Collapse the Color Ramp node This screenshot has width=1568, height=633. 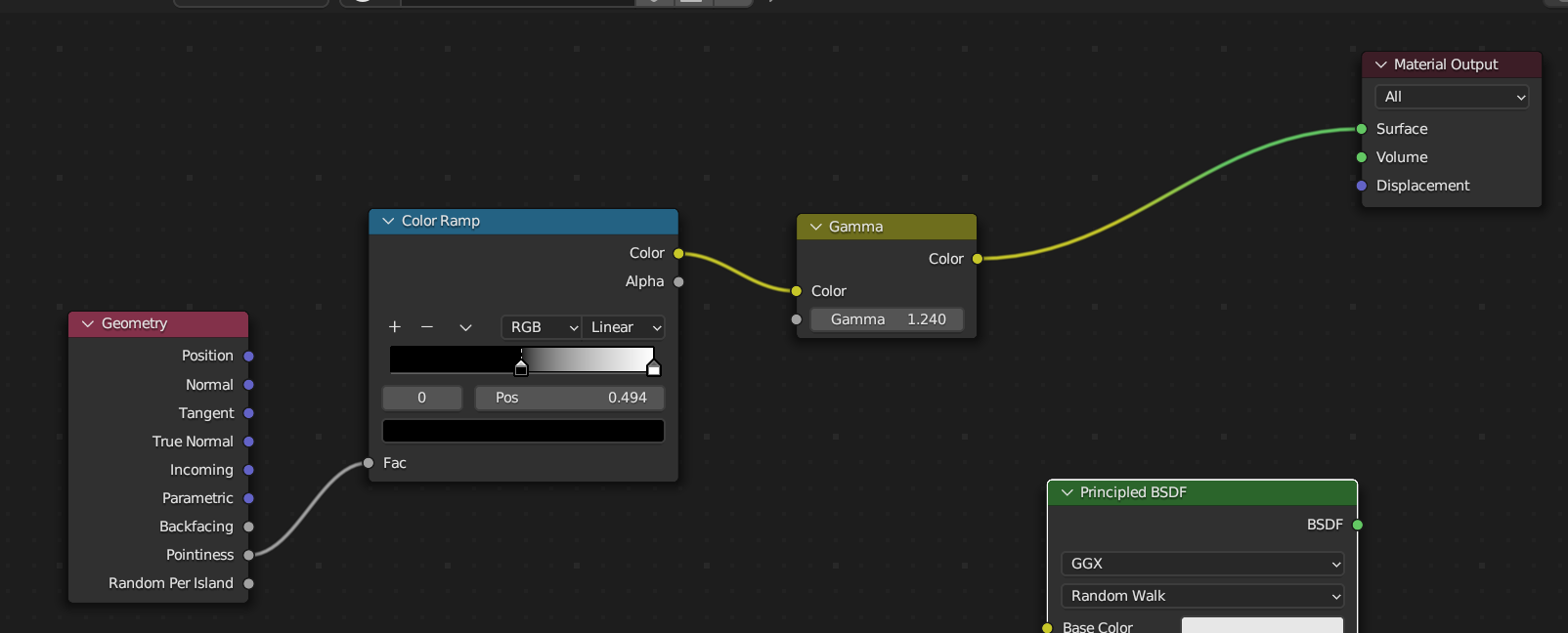pyautogui.click(x=388, y=221)
